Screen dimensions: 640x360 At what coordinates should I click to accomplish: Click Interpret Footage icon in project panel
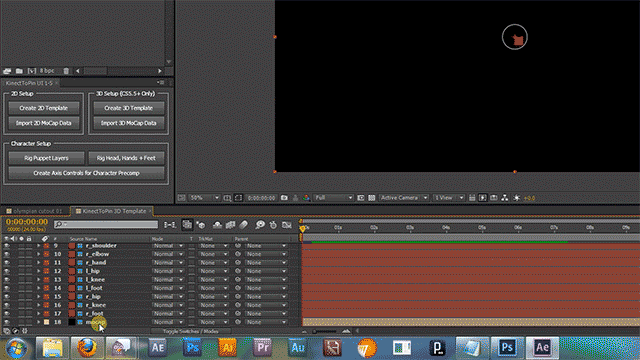(7, 71)
